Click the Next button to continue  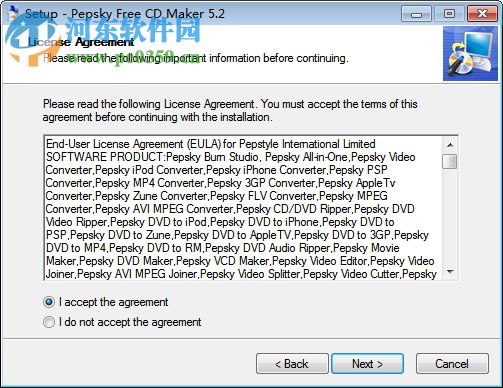(x=367, y=364)
